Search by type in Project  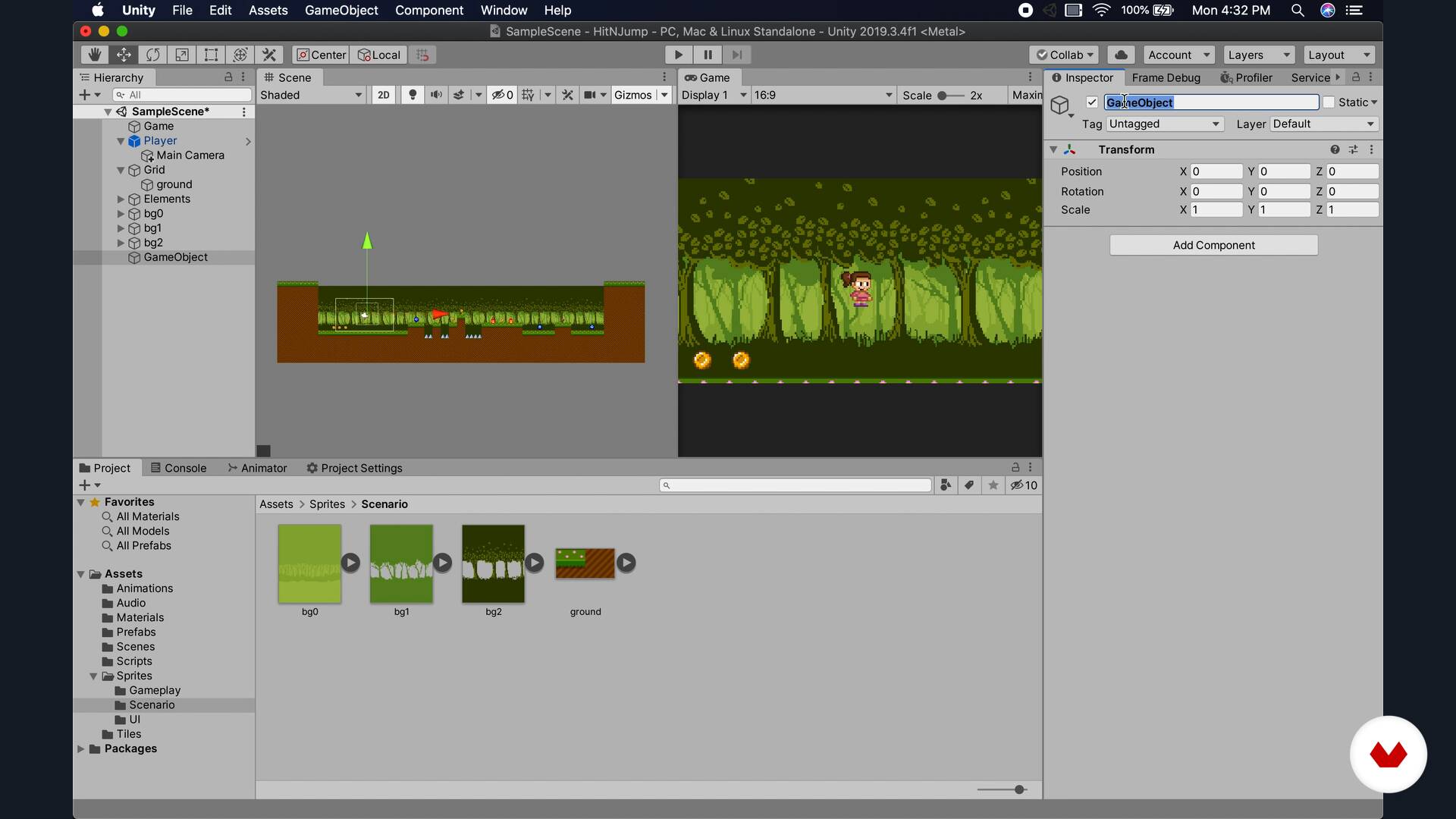coord(946,485)
